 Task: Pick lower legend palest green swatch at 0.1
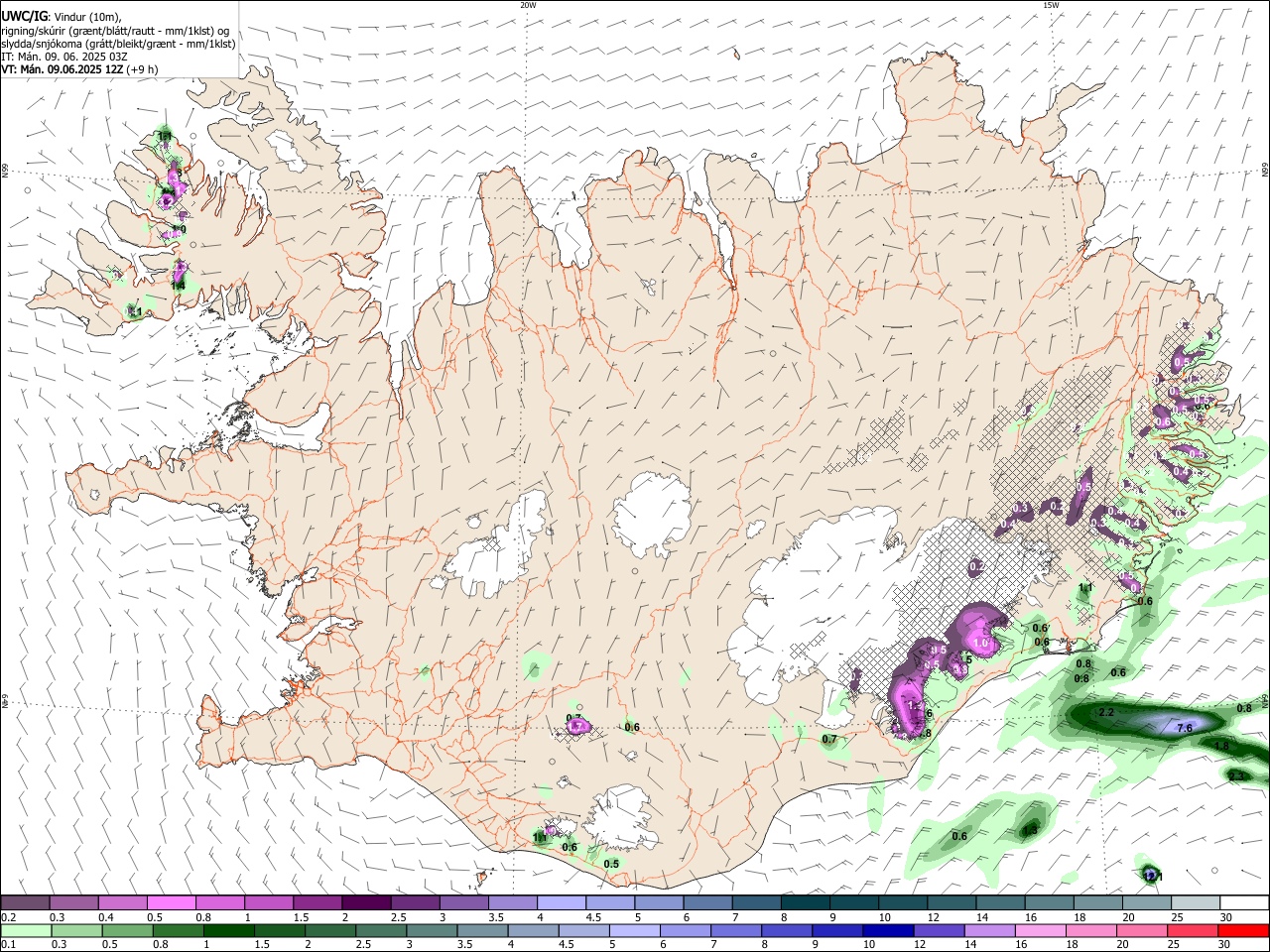(25, 930)
